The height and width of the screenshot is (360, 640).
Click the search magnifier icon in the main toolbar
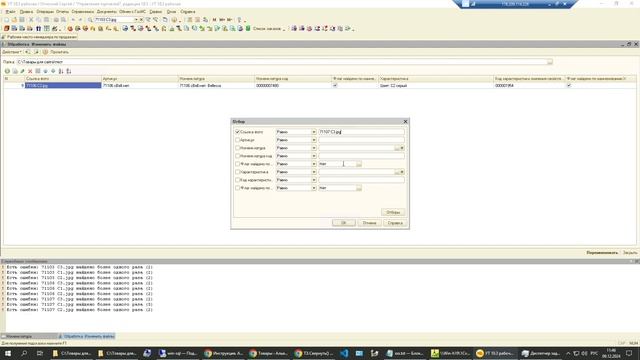point(90,20)
